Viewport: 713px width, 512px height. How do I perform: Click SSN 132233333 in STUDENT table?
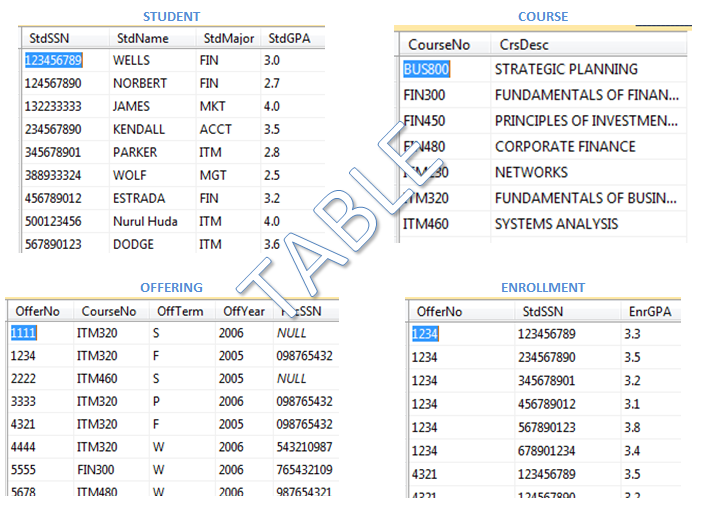[53, 106]
